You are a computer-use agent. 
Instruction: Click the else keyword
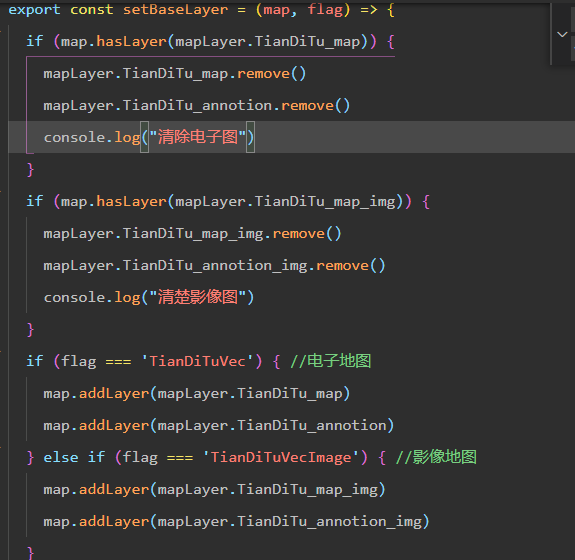[x=61, y=458]
